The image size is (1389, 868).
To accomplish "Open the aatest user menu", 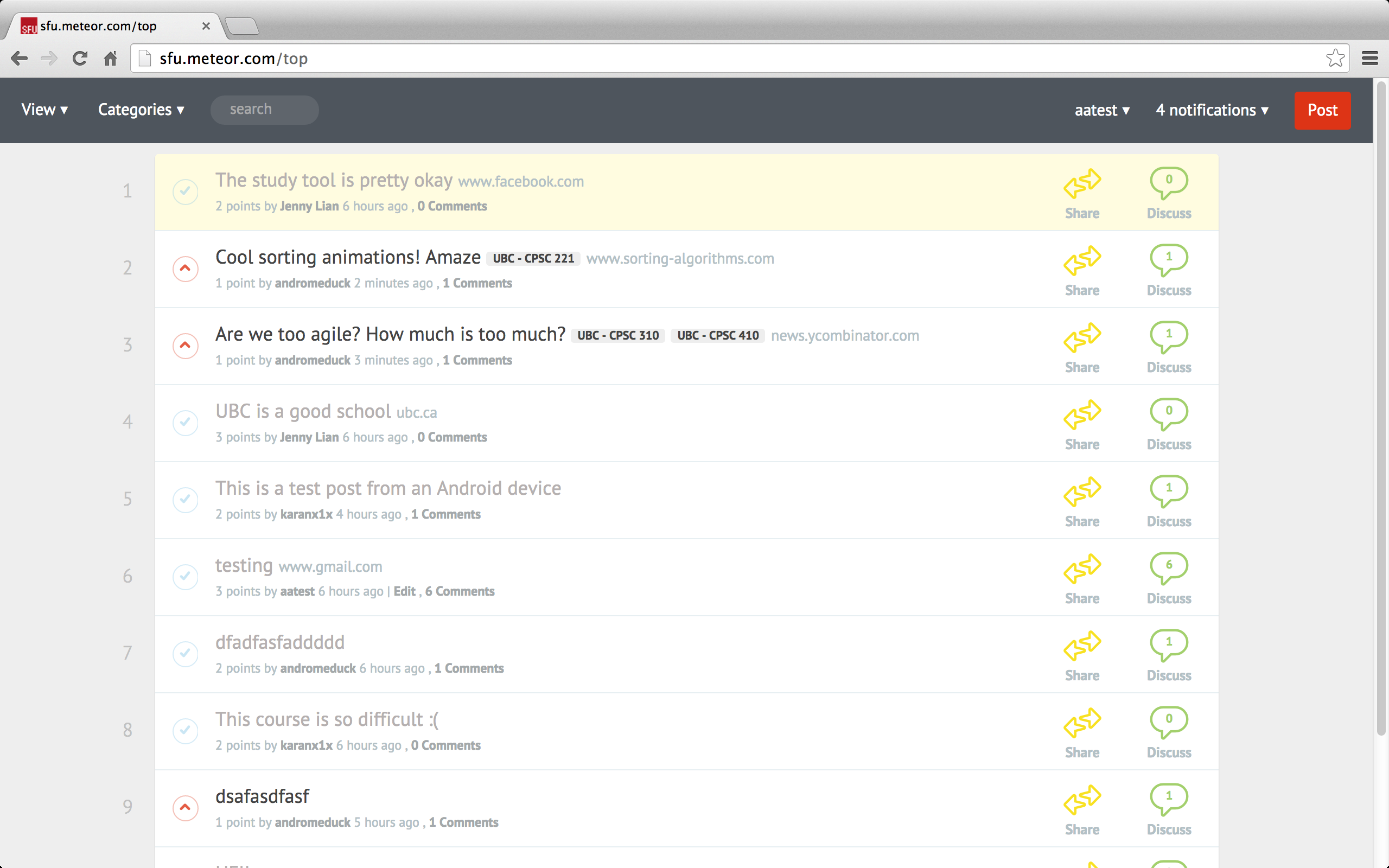I will (x=1102, y=110).
